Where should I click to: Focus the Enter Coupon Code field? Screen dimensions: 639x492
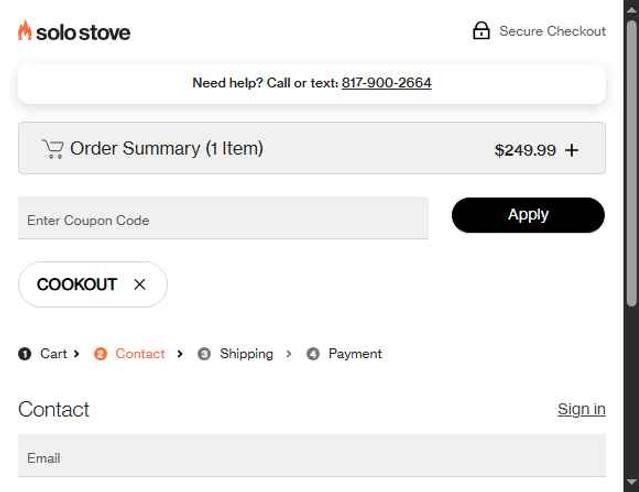[x=223, y=219]
